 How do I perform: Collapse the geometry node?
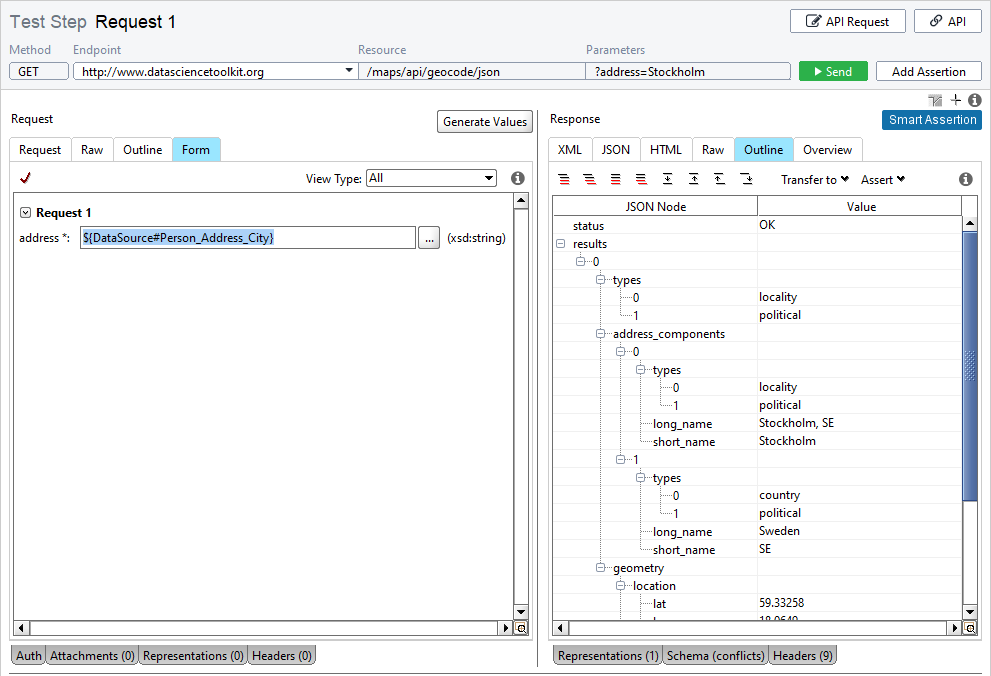click(x=600, y=567)
